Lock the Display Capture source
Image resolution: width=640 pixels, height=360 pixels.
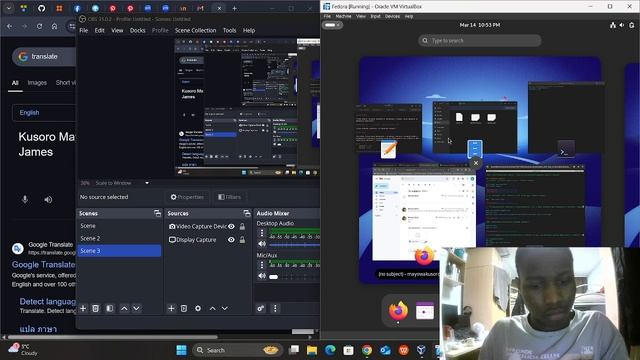tap(242, 240)
